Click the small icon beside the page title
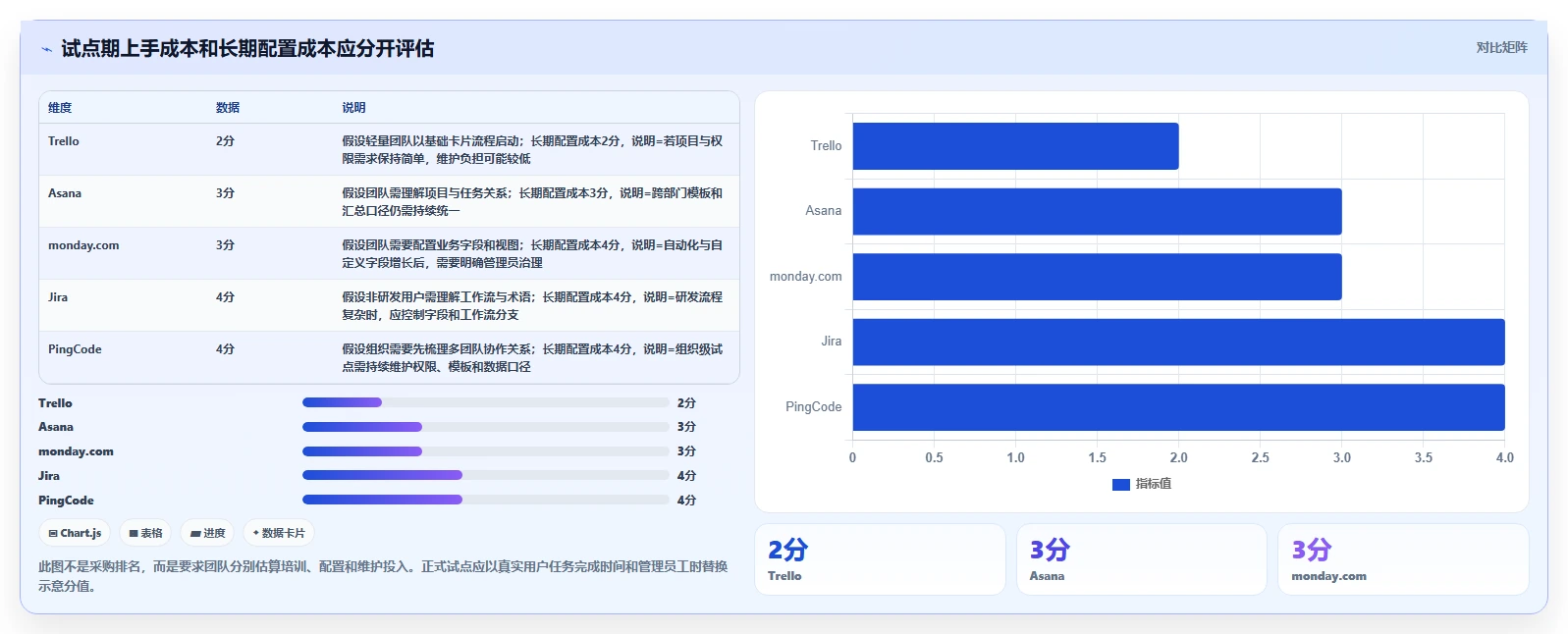The image size is (1568, 634). [46, 49]
